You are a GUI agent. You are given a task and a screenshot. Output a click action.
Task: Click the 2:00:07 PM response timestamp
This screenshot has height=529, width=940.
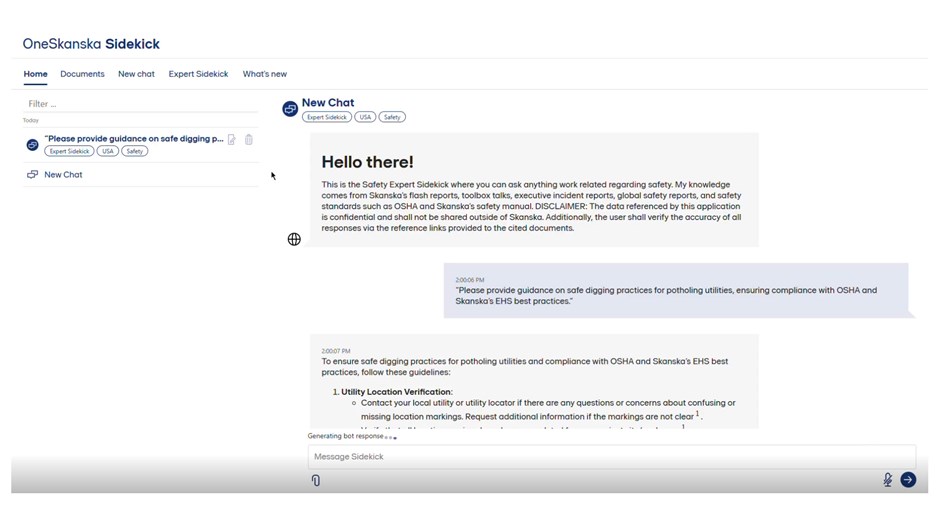(336, 351)
